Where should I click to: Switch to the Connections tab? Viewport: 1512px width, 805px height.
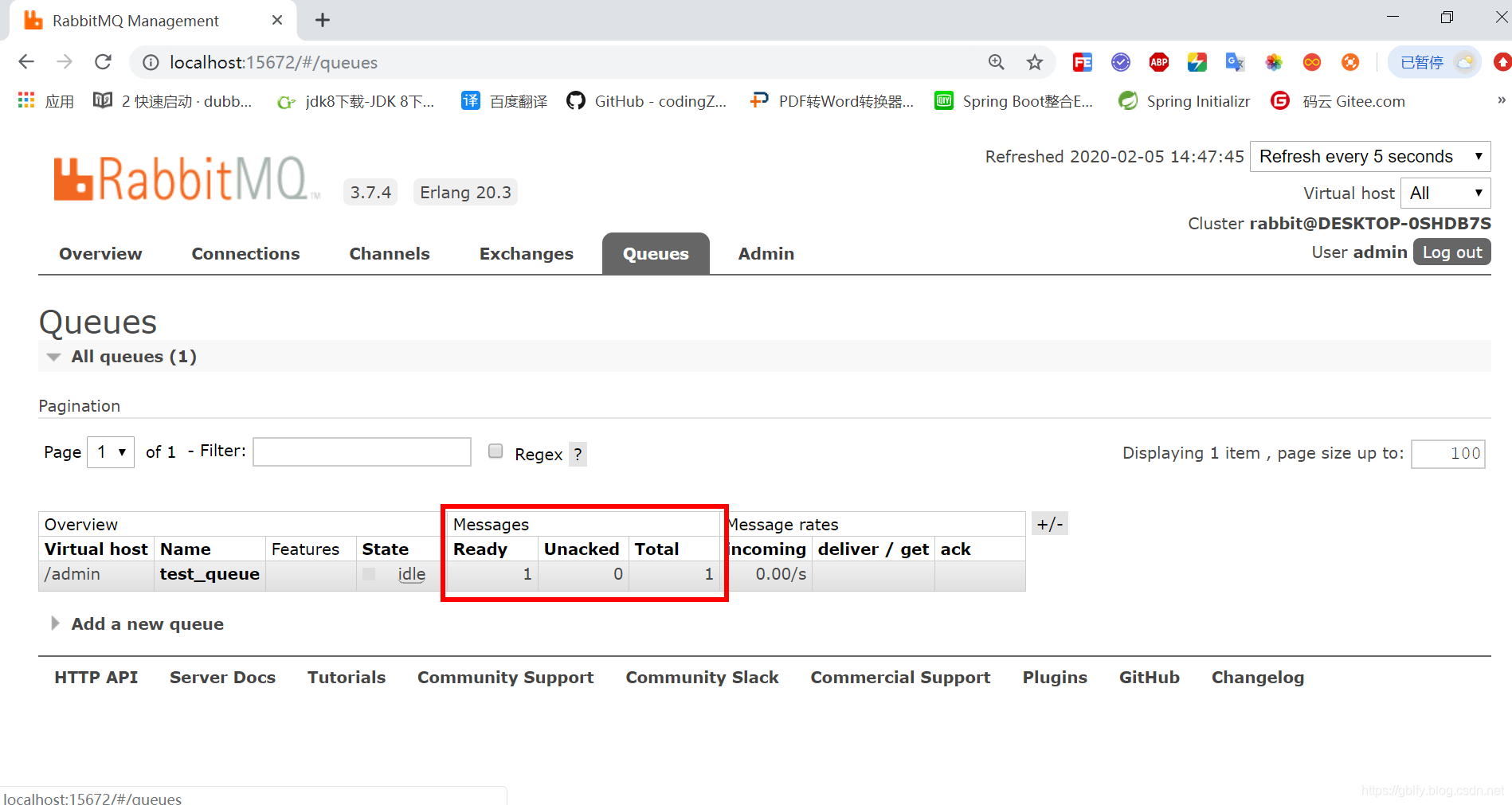pyautogui.click(x=245, y=254)
